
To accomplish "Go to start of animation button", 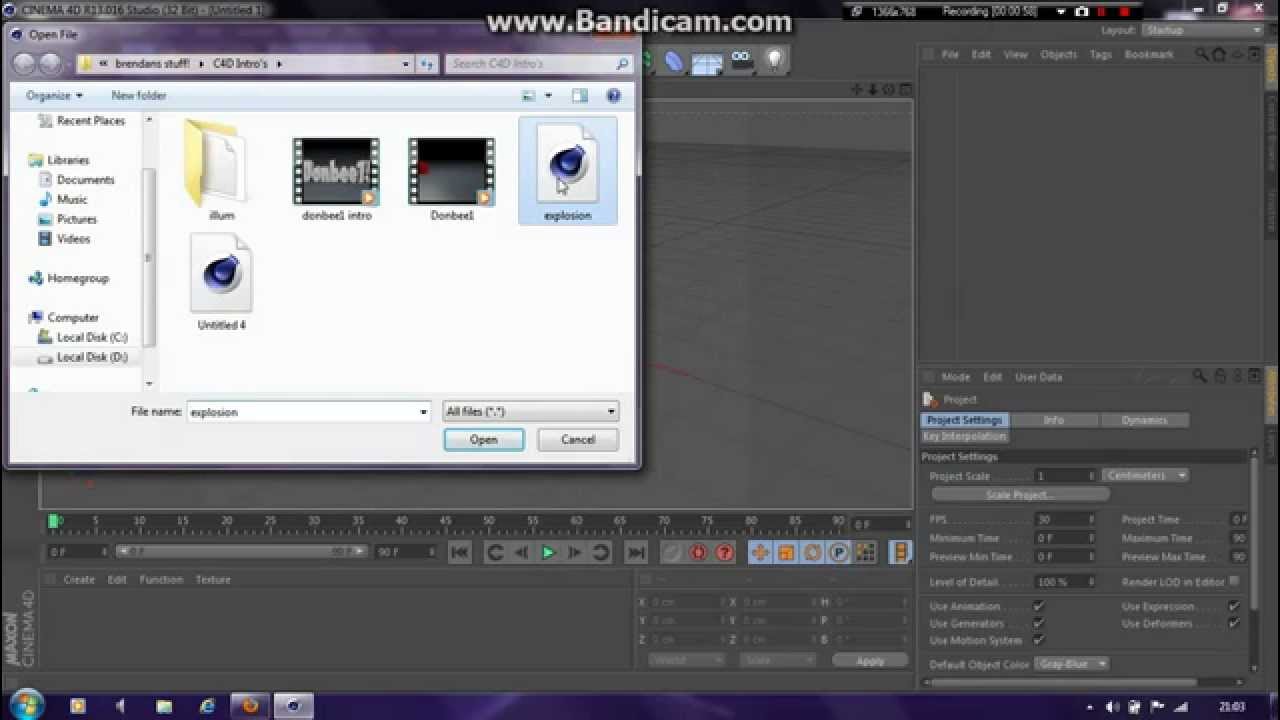I will click(x=459, y=552).
